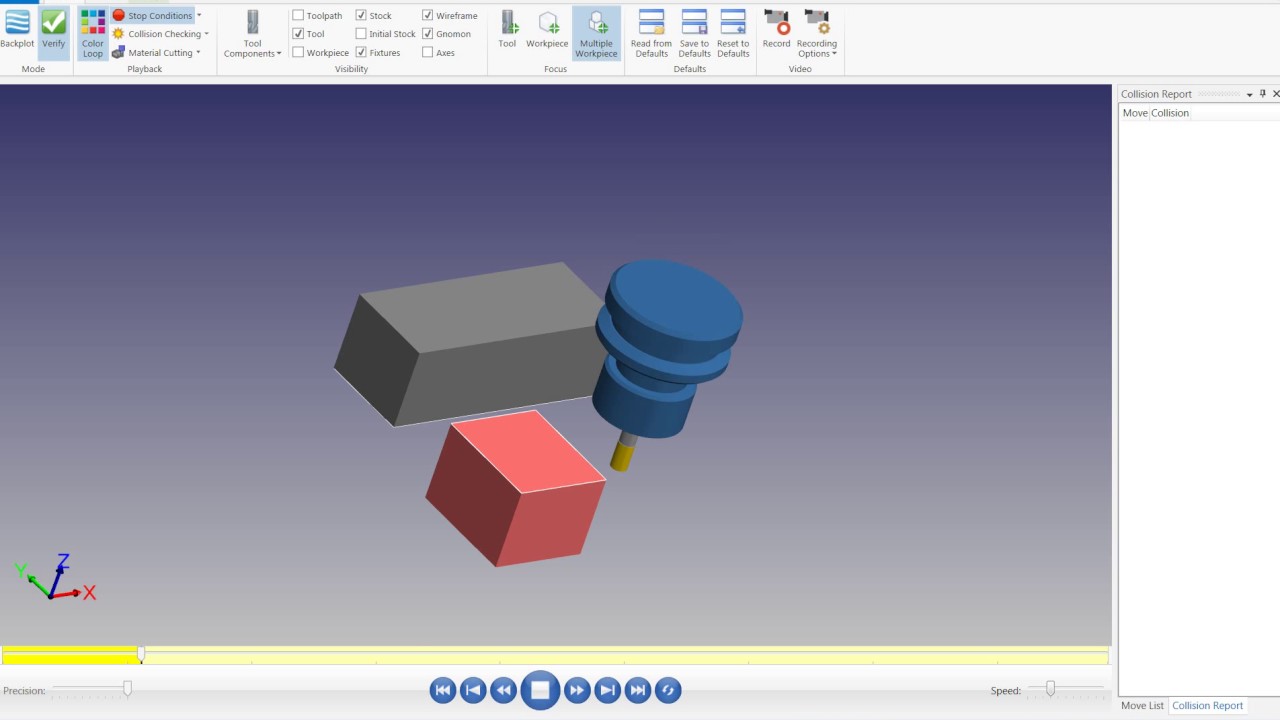
Task: Close the Collision Report panel
Action: (x=1275, y=94)
